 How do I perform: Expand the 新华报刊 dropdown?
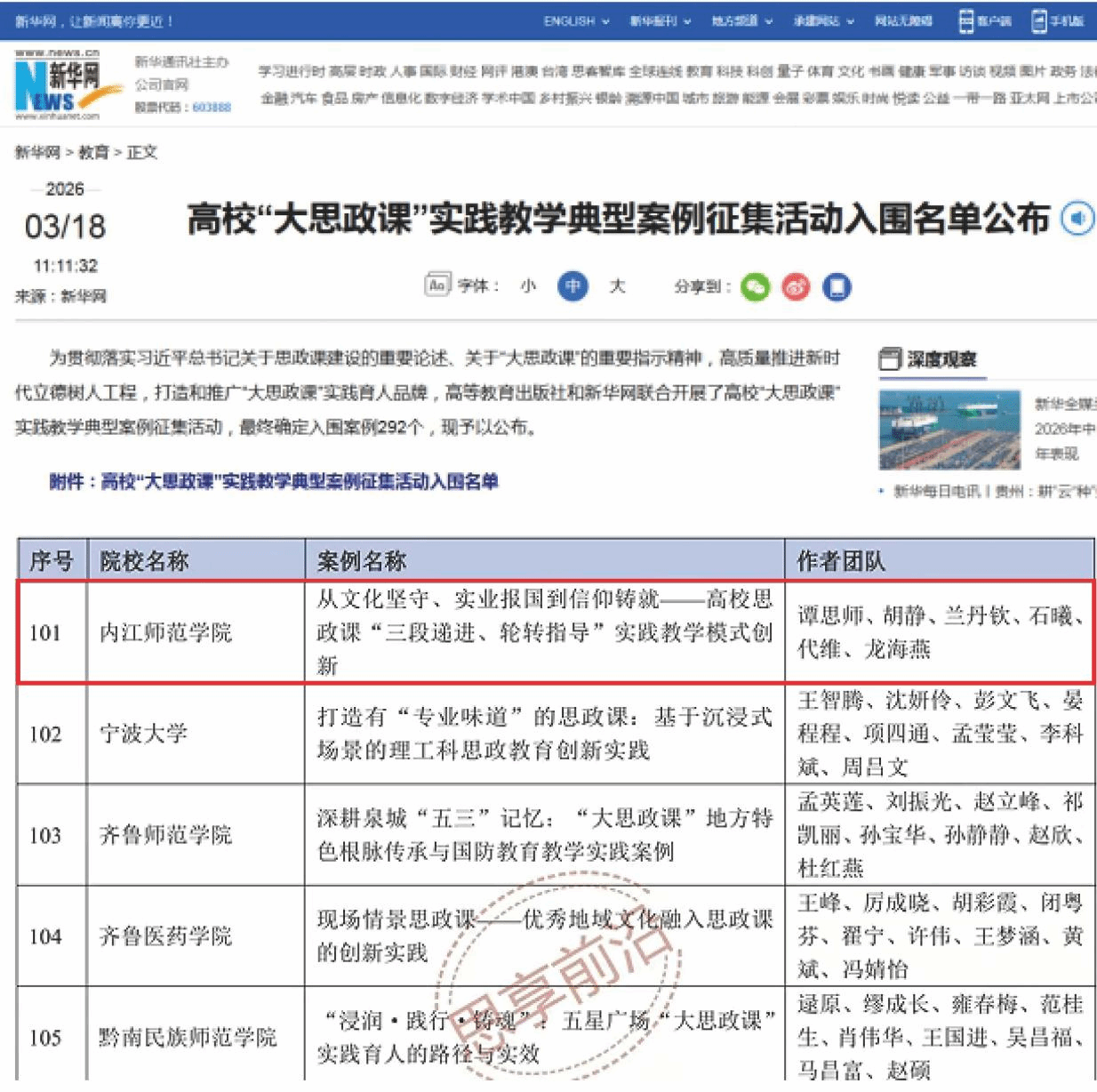660,20
